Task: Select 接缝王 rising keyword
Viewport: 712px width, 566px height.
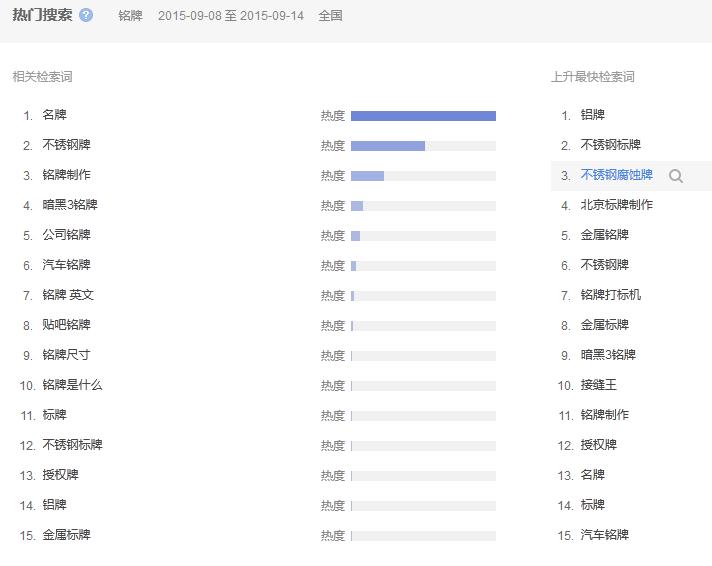Action: pos(599,385)
